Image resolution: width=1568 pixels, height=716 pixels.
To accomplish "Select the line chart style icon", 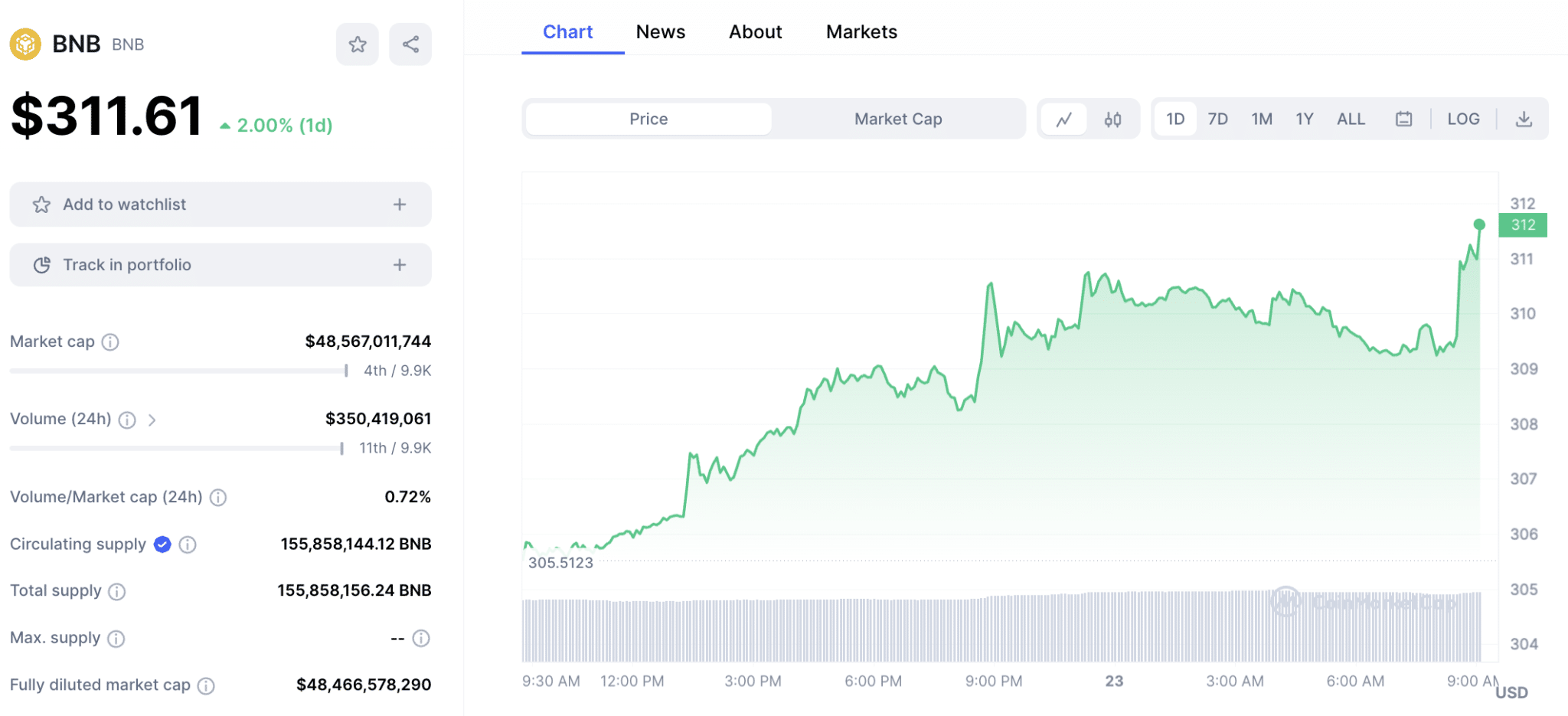I will pyautogui.click(x=1064, y=119).
